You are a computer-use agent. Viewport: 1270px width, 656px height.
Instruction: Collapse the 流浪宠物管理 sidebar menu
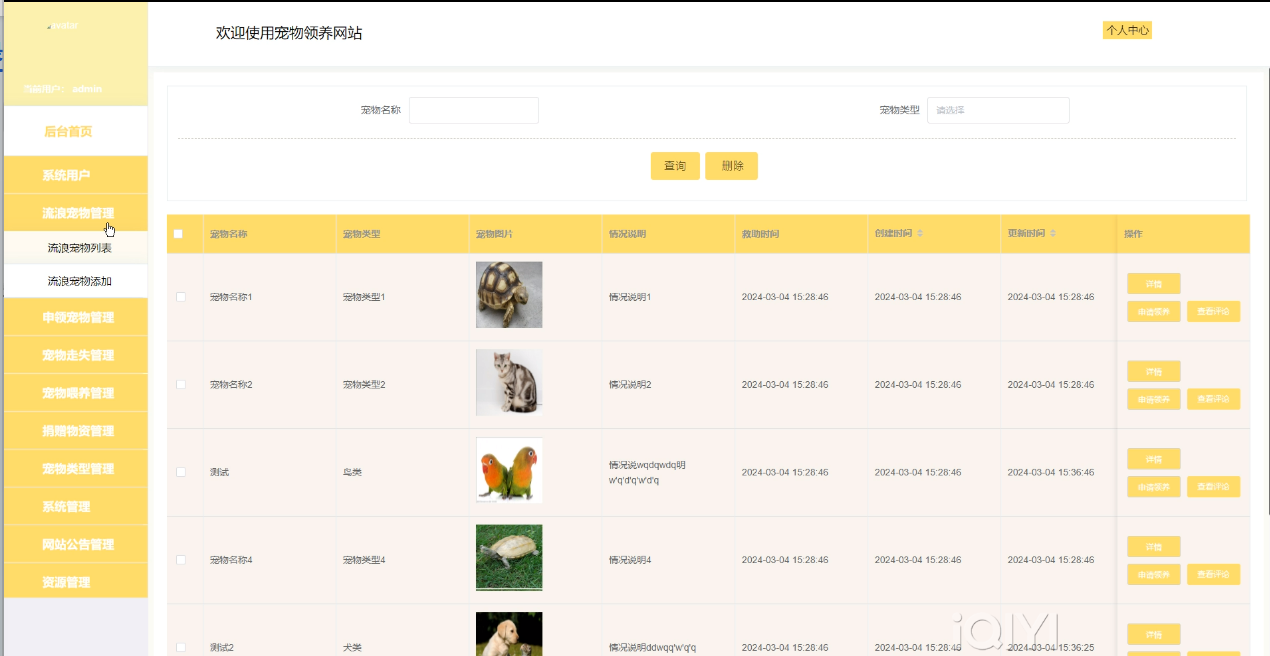76,213
